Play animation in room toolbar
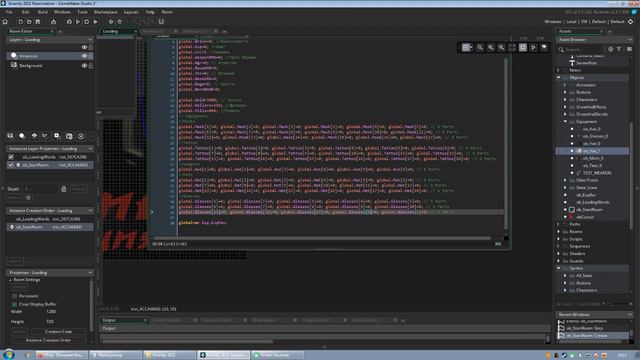The height and width of the screenshot is (360, 640). tap(533, 47)
